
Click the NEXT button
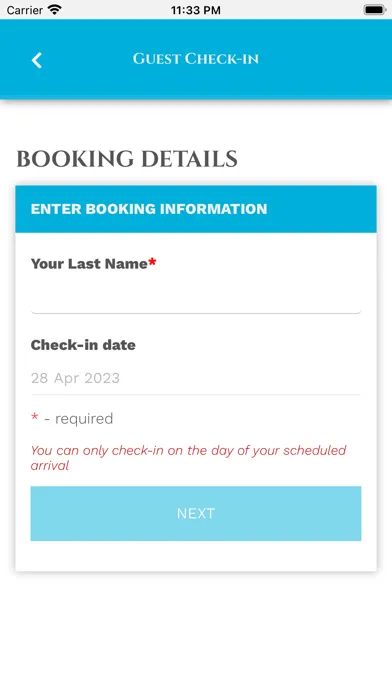pos(196,513)
